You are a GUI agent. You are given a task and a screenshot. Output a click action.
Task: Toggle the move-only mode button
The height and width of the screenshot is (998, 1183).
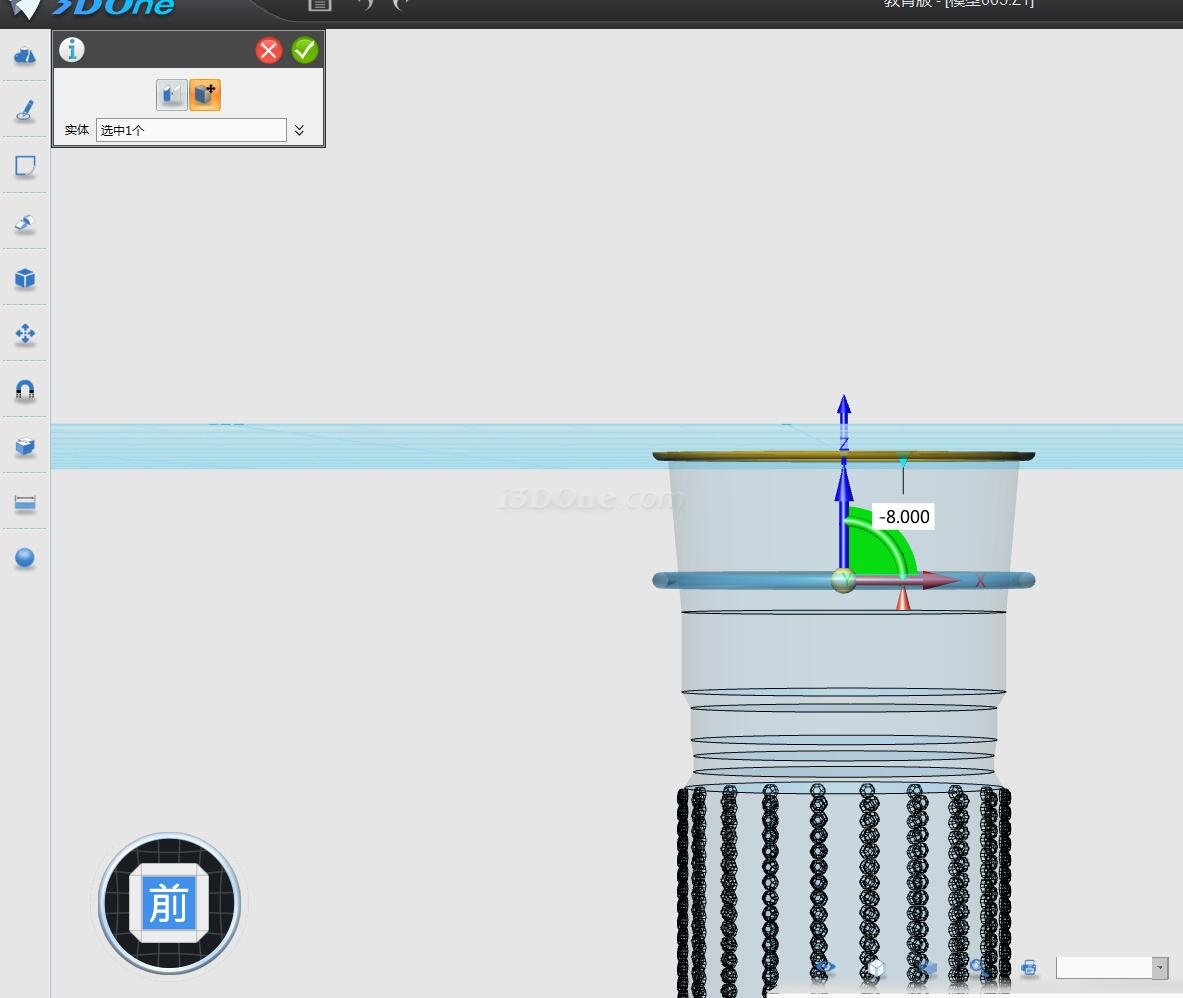tap(171, 95)
